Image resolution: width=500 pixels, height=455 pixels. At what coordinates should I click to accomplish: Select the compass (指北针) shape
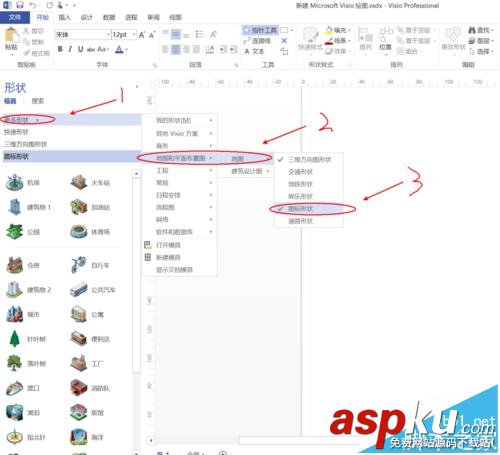[x=27, y=437]
